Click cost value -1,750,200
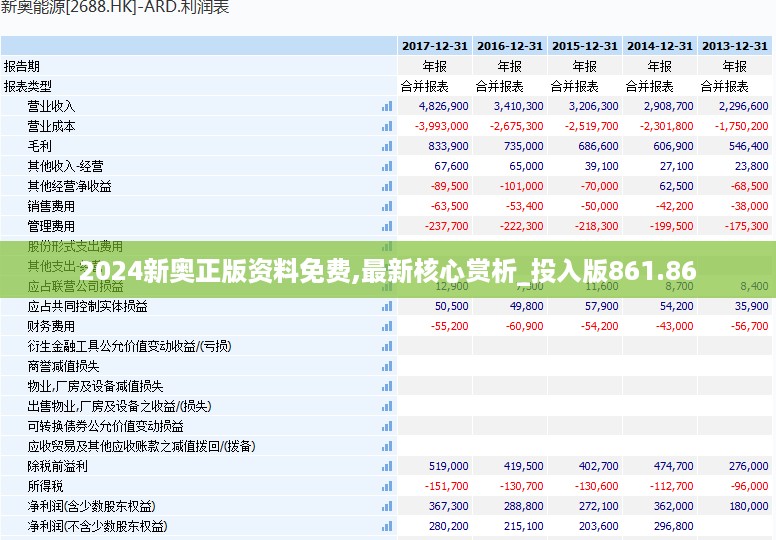776x540 pixels. coord(741,126)
